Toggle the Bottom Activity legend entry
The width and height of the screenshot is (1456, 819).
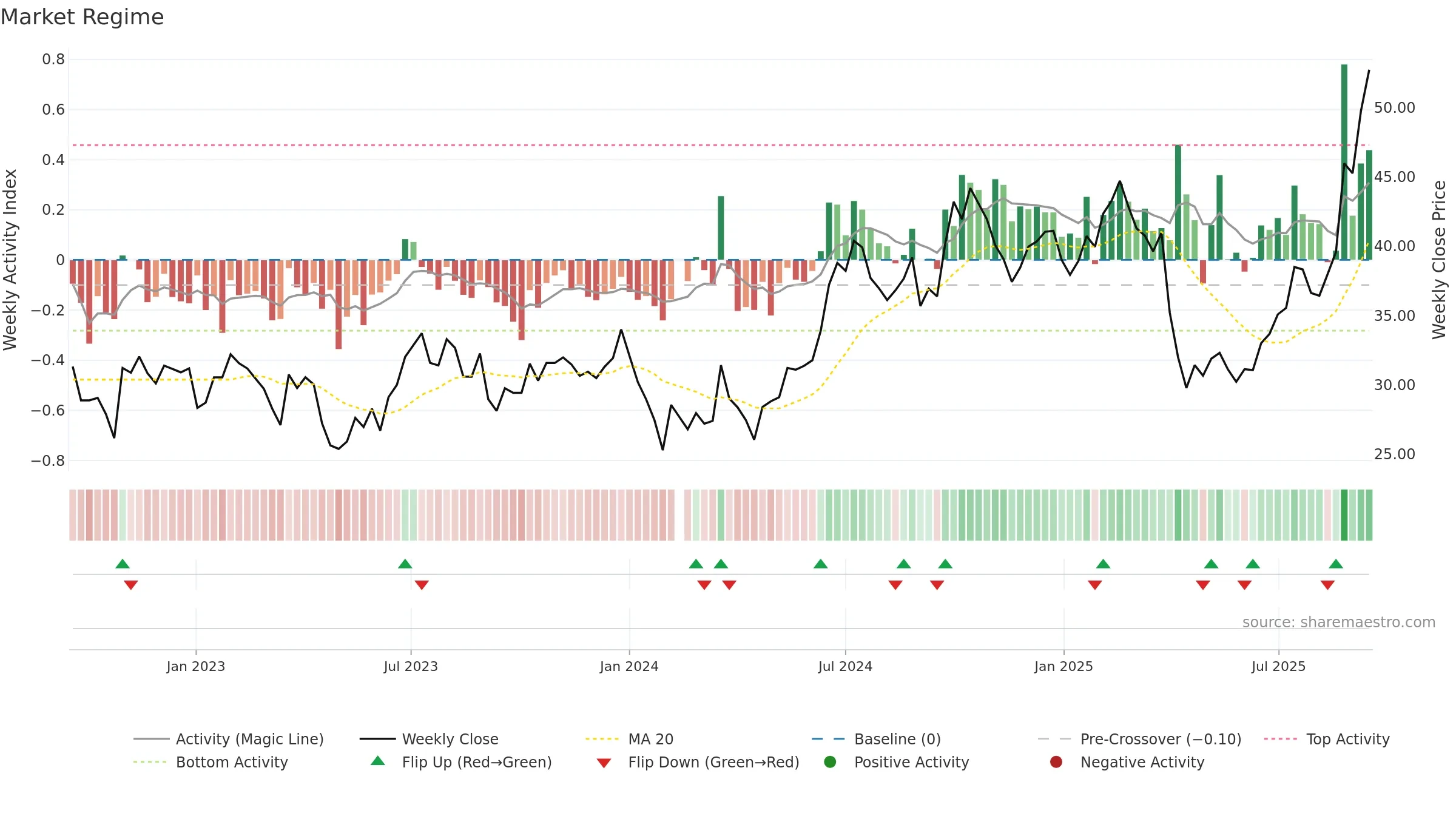pyautogui.click(x=211, y=762)
